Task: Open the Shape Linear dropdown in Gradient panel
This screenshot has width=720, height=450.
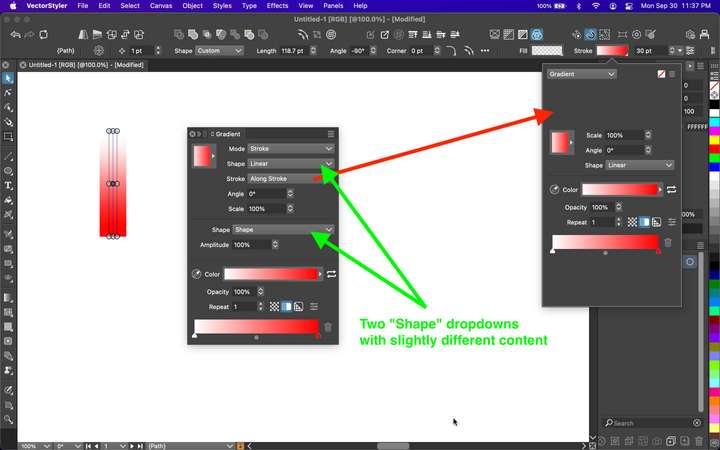Action: click(290, 163)
